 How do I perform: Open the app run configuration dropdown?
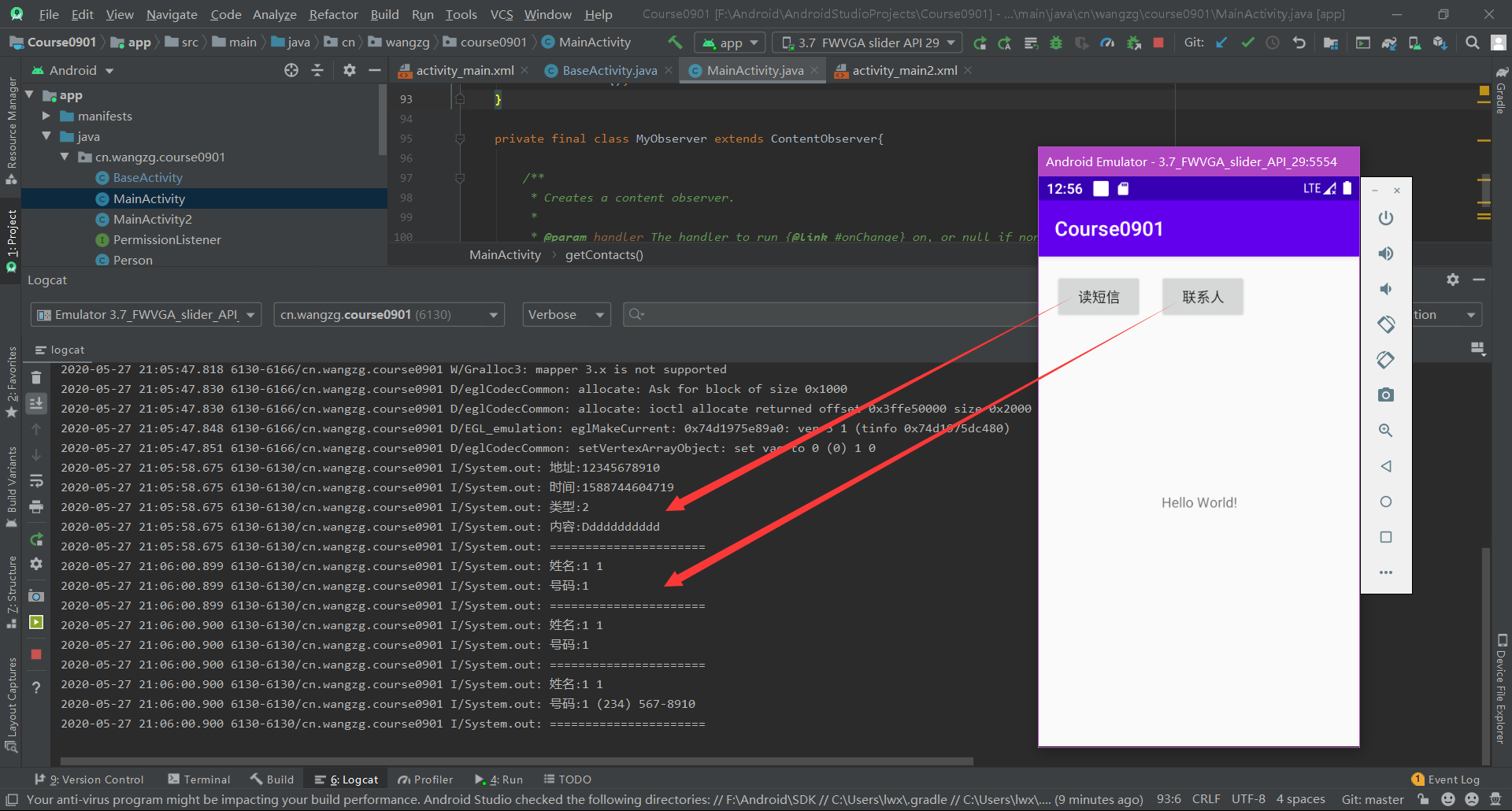click(x=731, y=43)
